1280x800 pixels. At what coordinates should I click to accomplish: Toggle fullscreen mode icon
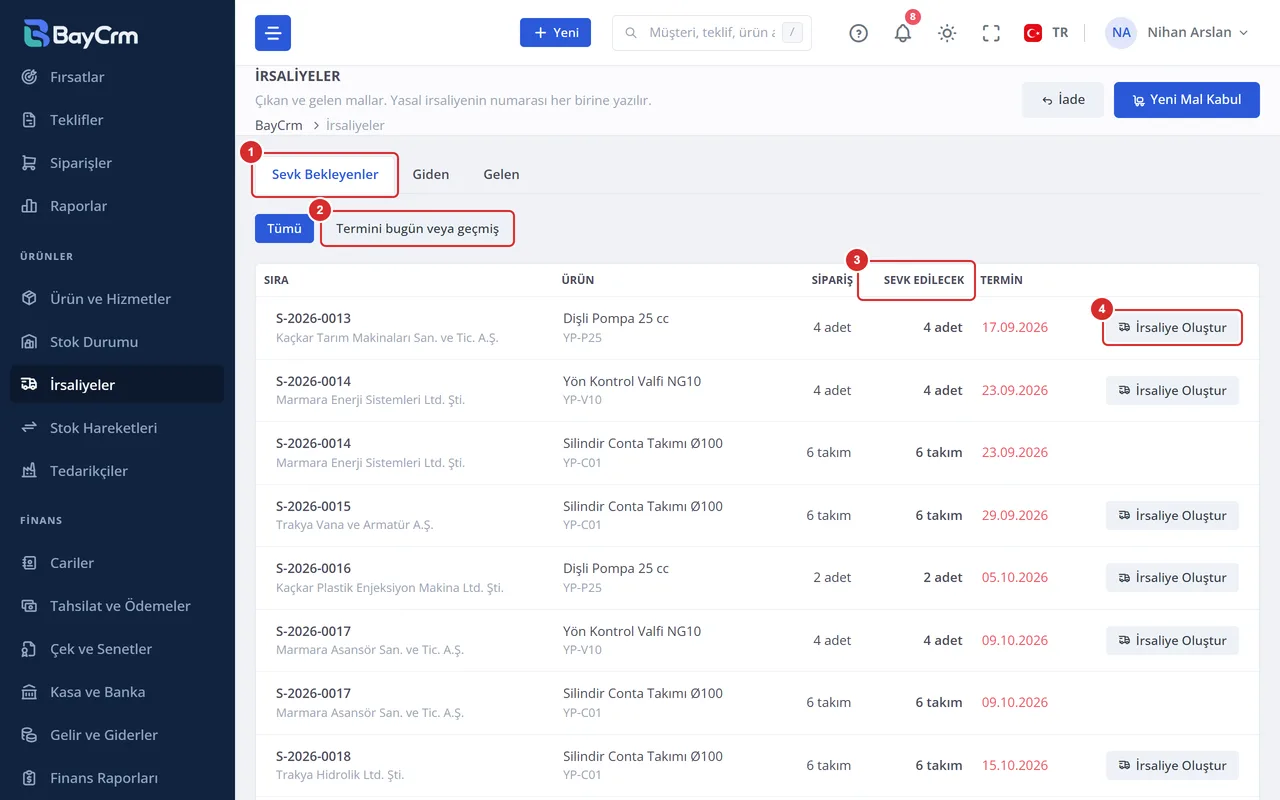pyautogui.click(x=991, y=33)
